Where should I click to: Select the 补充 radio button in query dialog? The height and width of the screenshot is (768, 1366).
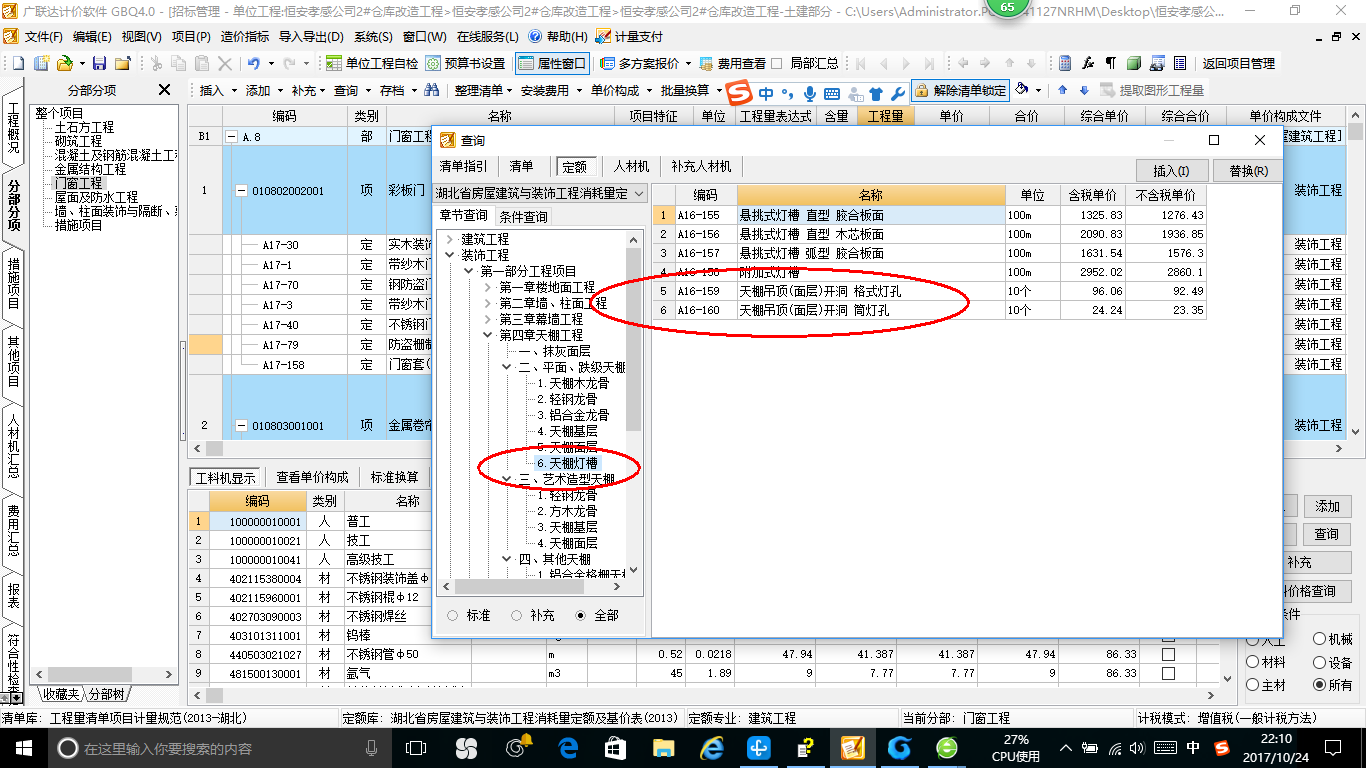[x=516, y=615]
